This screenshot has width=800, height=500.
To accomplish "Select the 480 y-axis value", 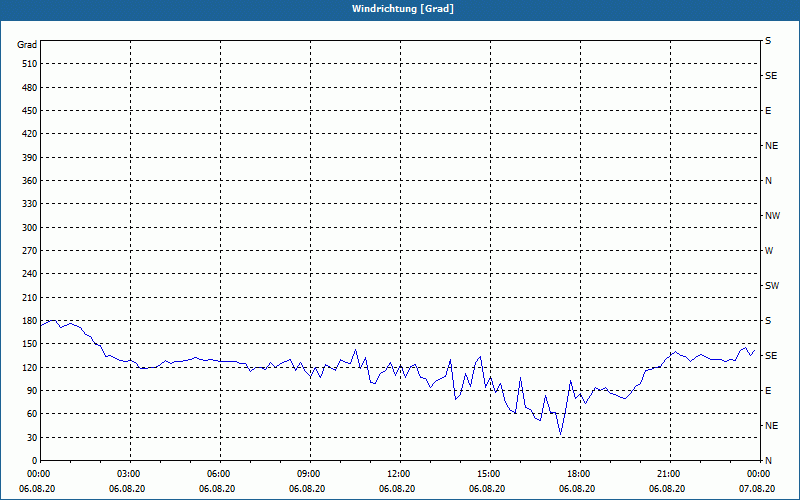I will 30,88.
